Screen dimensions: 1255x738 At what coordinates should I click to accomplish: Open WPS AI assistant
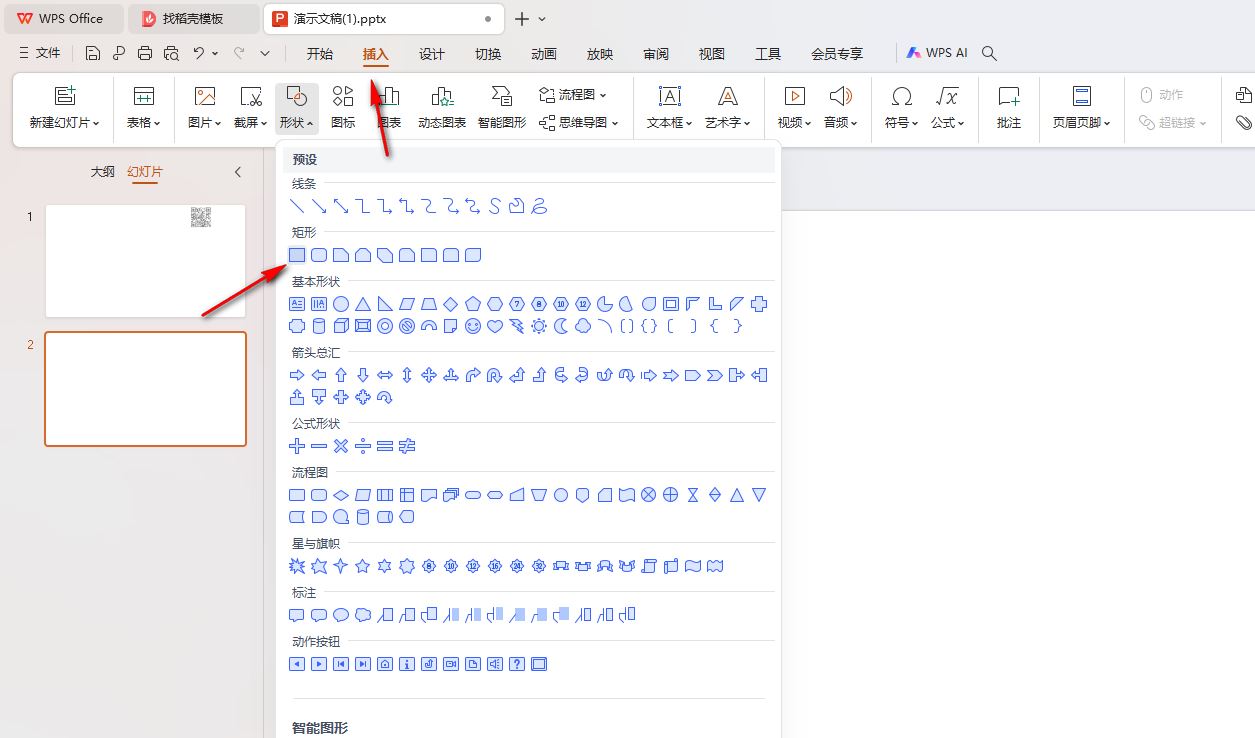pyautogui.click(x=936, y=52)
